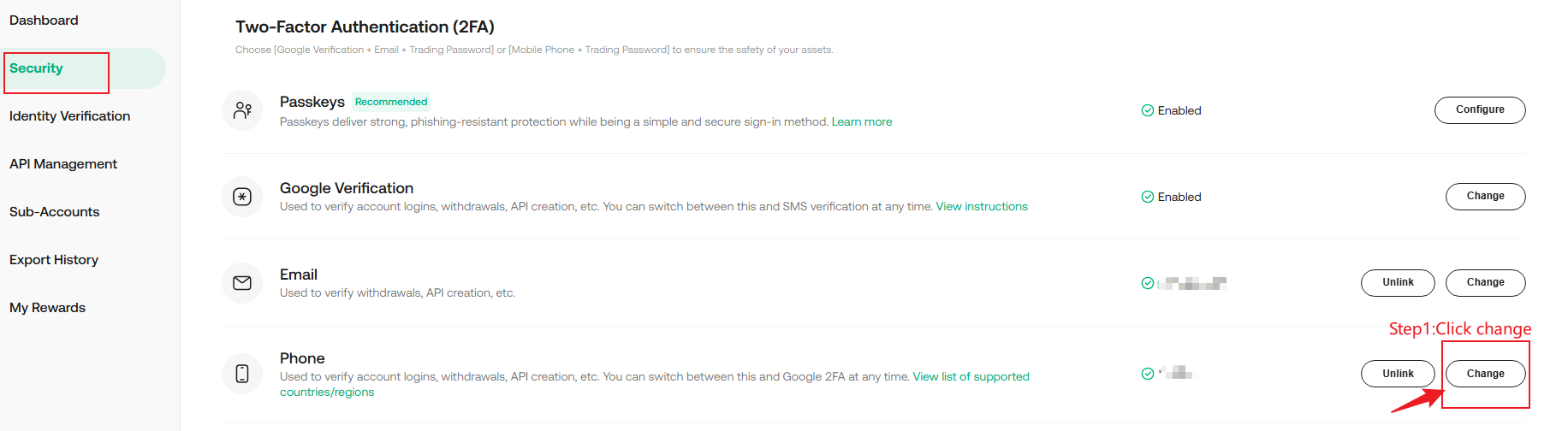
Task: Click the Email verified checkmark icon
Action: coord(1147,283)
